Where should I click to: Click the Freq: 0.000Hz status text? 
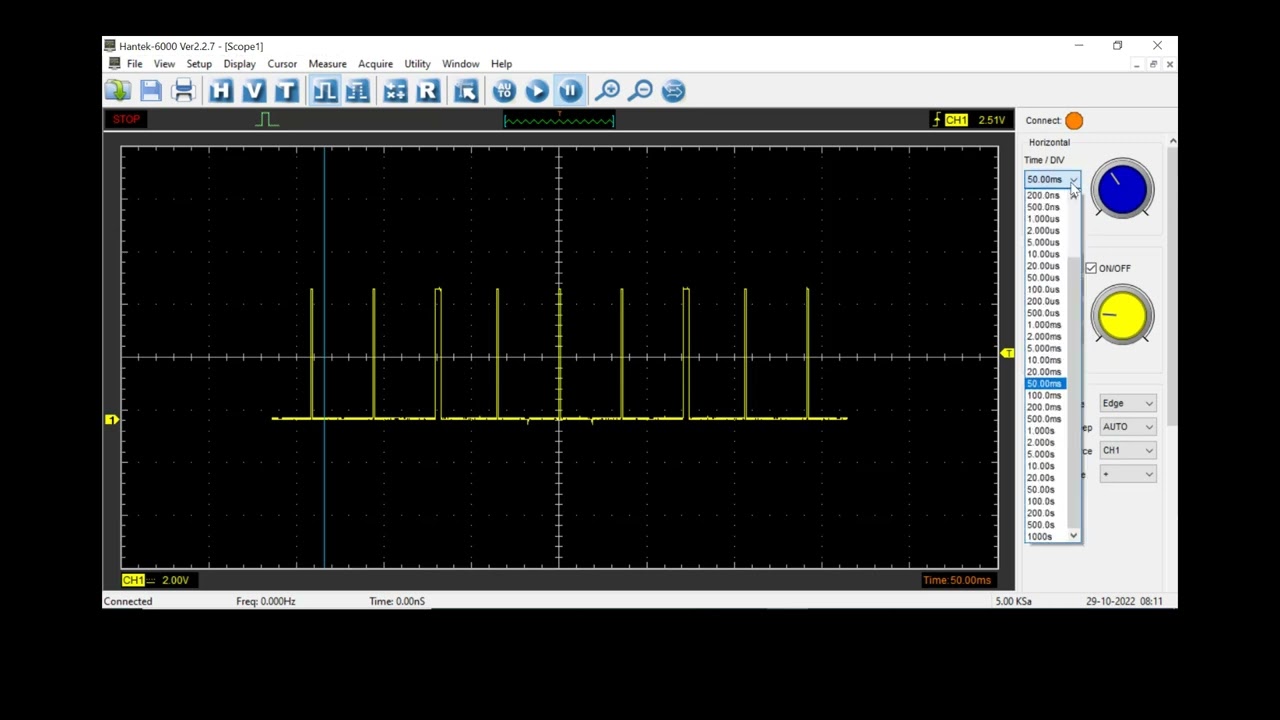[x=266, y=601]
